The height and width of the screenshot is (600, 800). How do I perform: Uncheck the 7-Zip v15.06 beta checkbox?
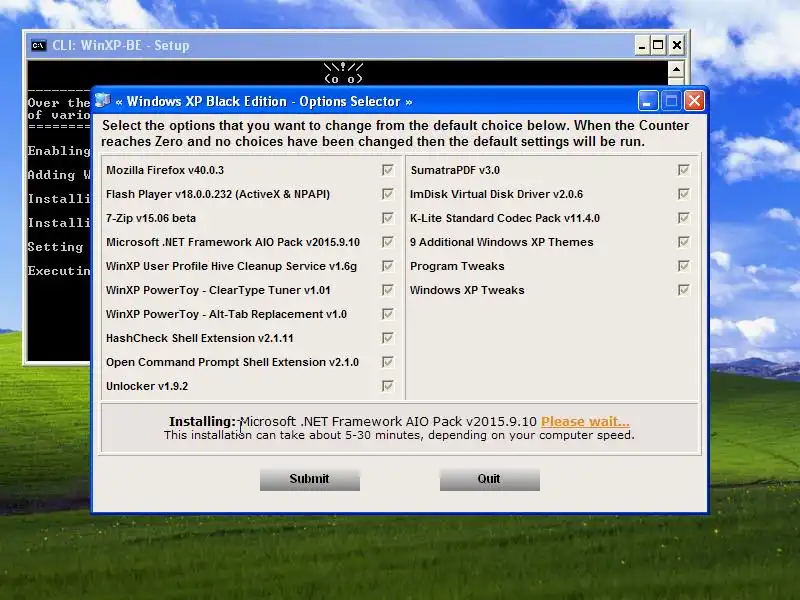click(x=388, y=218)
